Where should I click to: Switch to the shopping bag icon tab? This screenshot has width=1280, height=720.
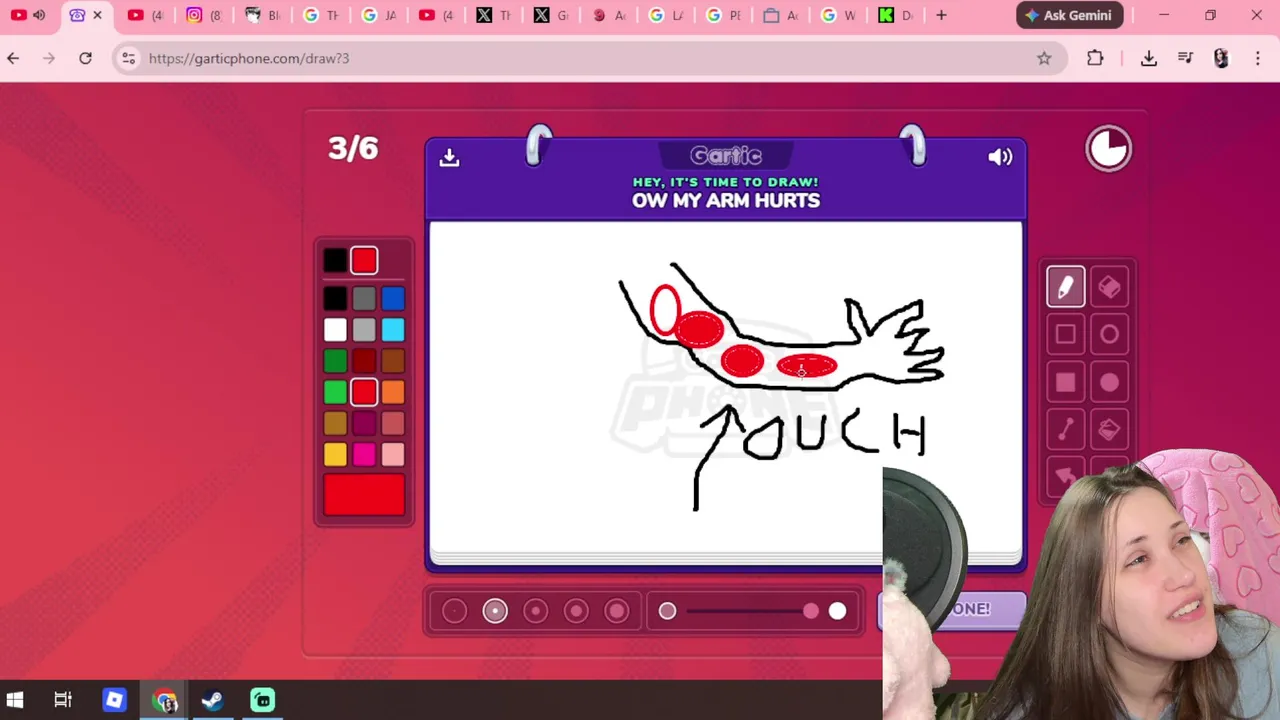(x=781, y=15)
